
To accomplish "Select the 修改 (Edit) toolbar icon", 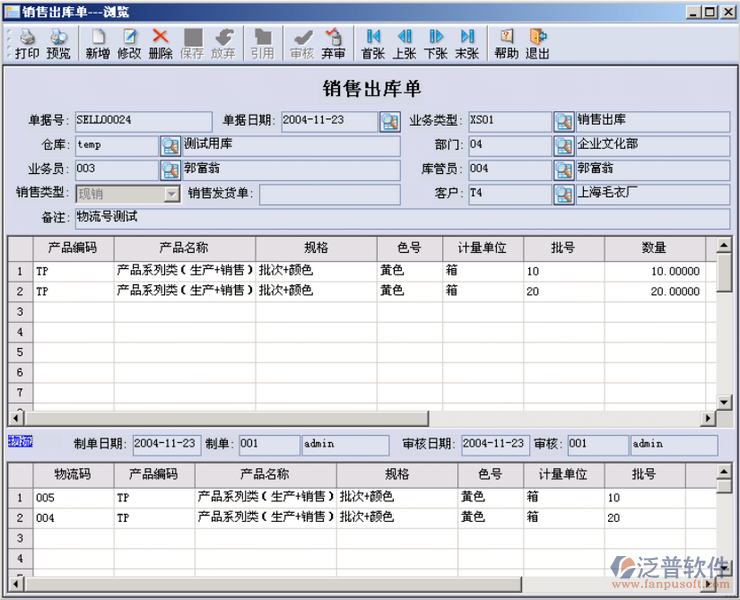I will (x=129, y=44).
